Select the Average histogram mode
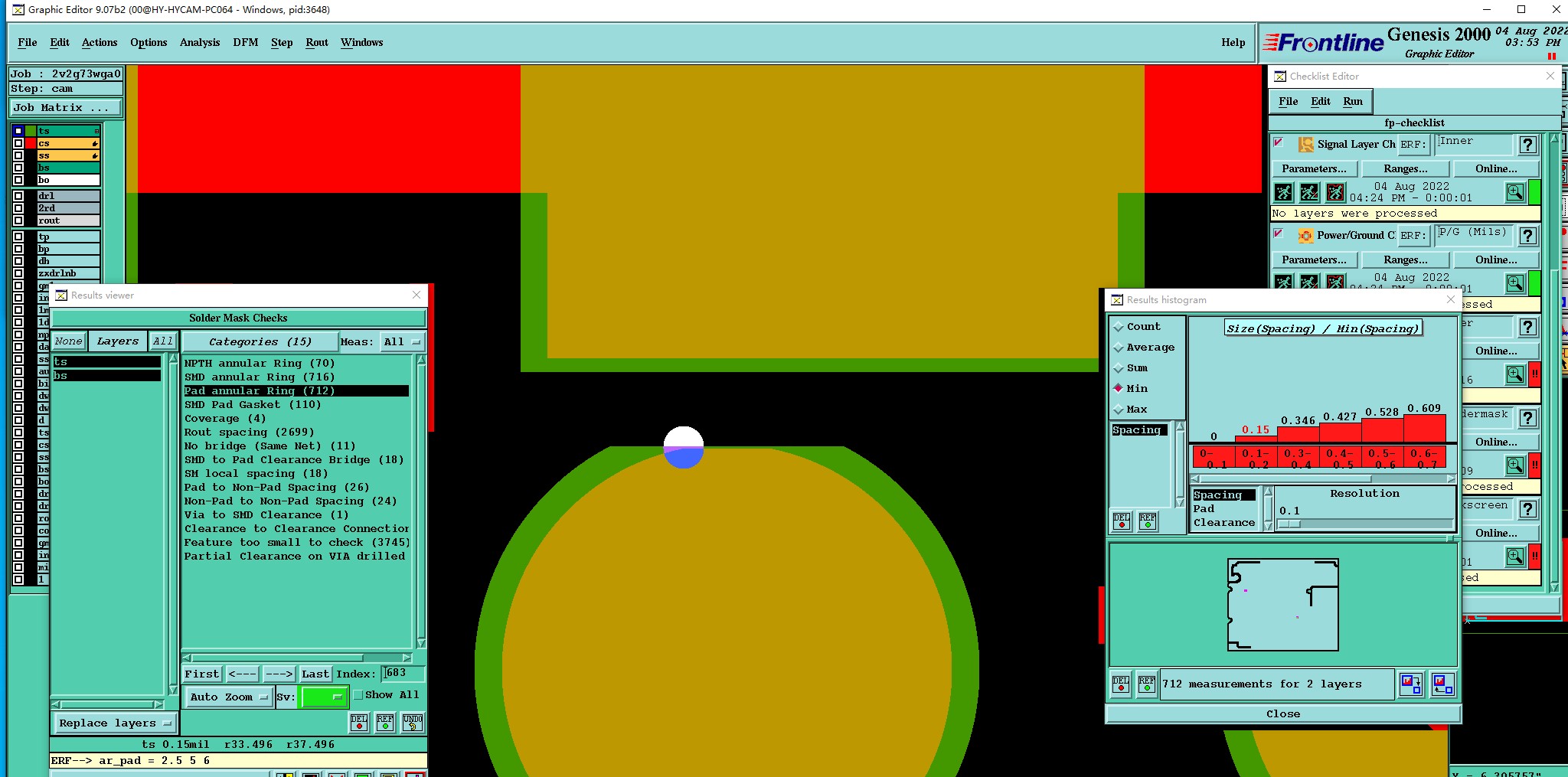The image size is (1568, 777). pos(1119,348)
